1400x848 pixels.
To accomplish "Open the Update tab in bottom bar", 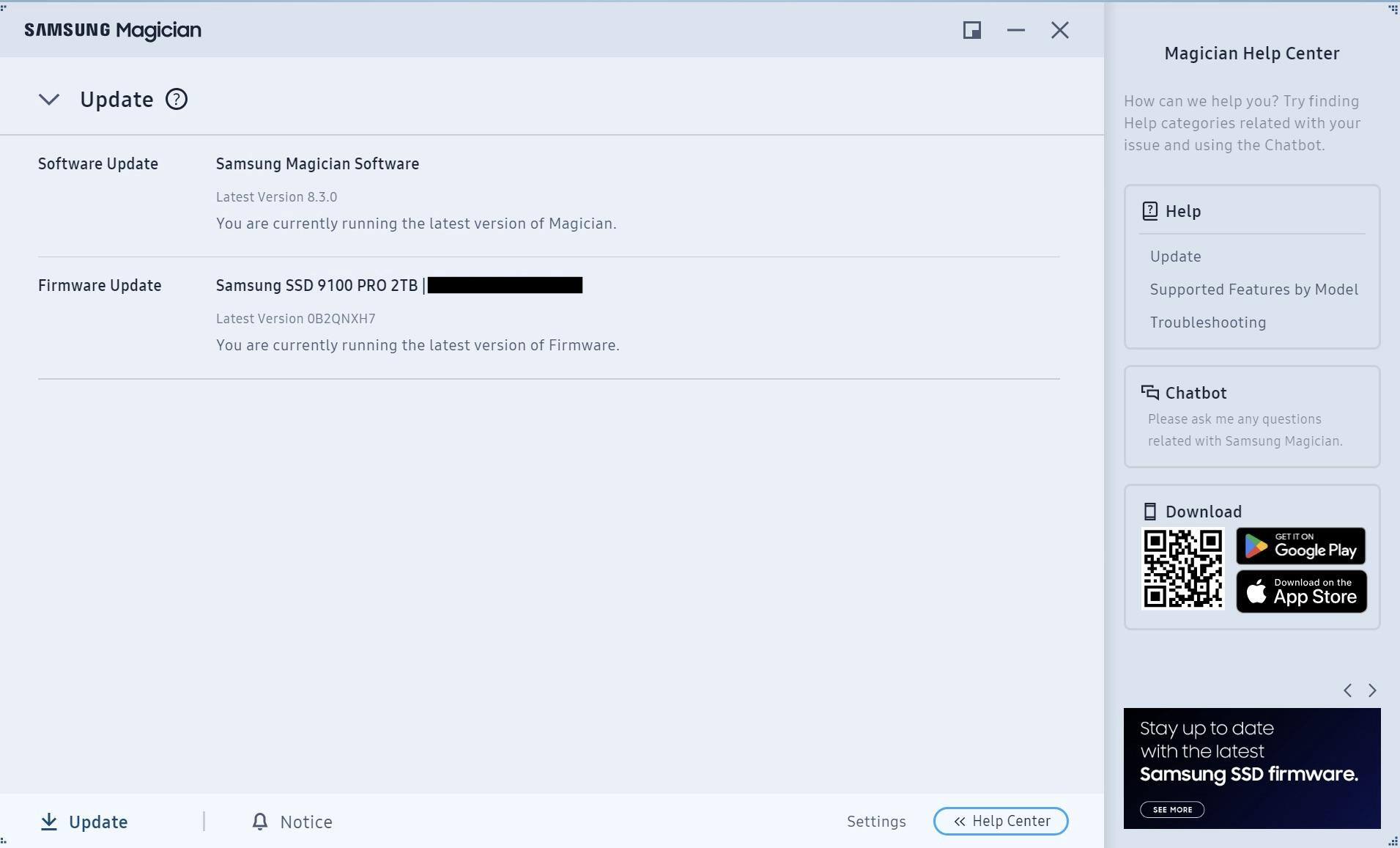I will [98, 822].
